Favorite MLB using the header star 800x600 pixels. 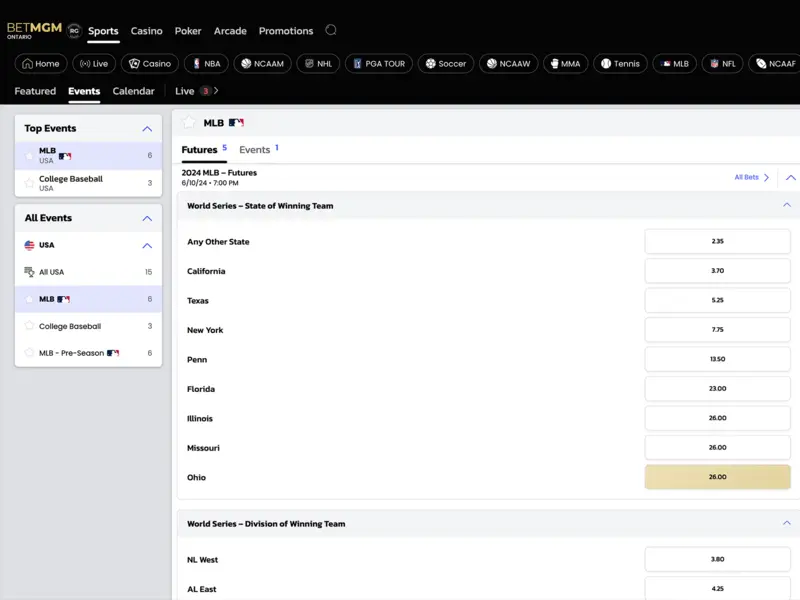[x=189, y=122]
